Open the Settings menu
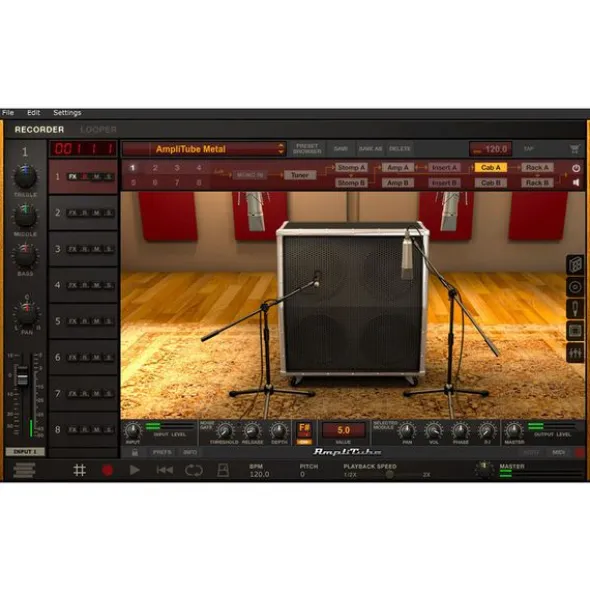Image resolution: width=590 pixels, height=591 pixels. 67,113
